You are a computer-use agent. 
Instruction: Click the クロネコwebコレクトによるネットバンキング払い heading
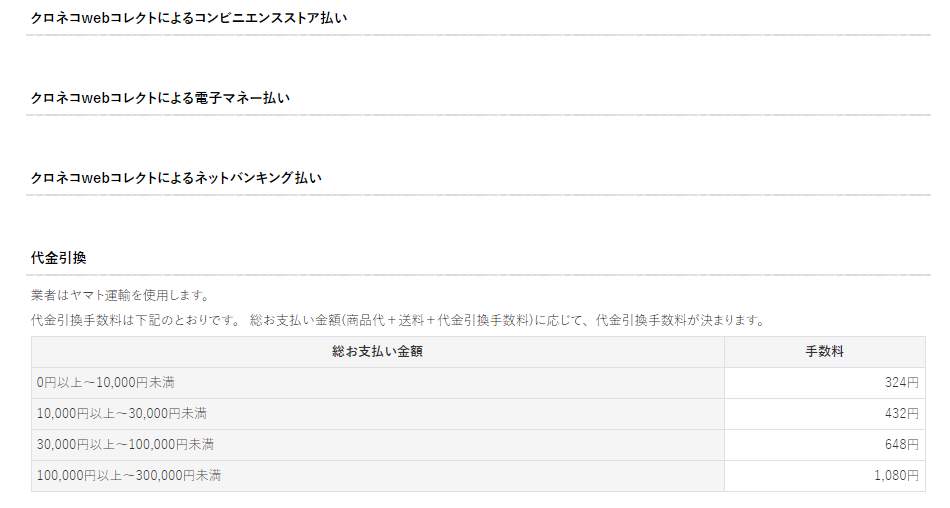[176, 178]
